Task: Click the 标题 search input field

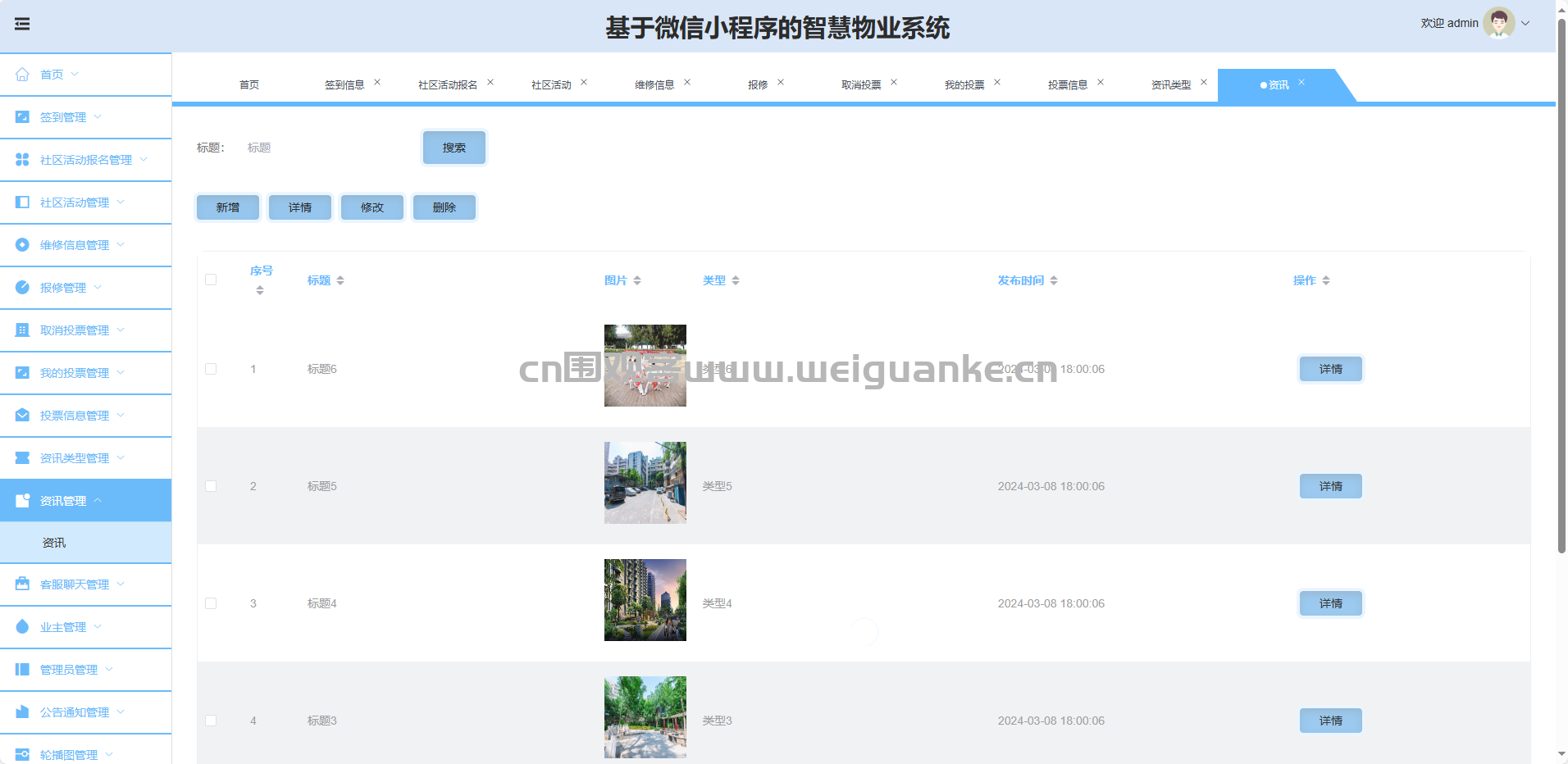Action: [x=328, y=148]
